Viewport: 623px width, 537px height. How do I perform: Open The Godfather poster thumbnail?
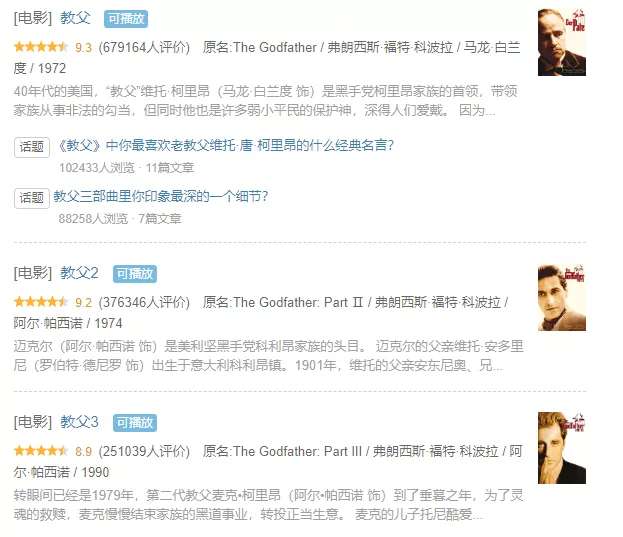click(x=561, y=42)
